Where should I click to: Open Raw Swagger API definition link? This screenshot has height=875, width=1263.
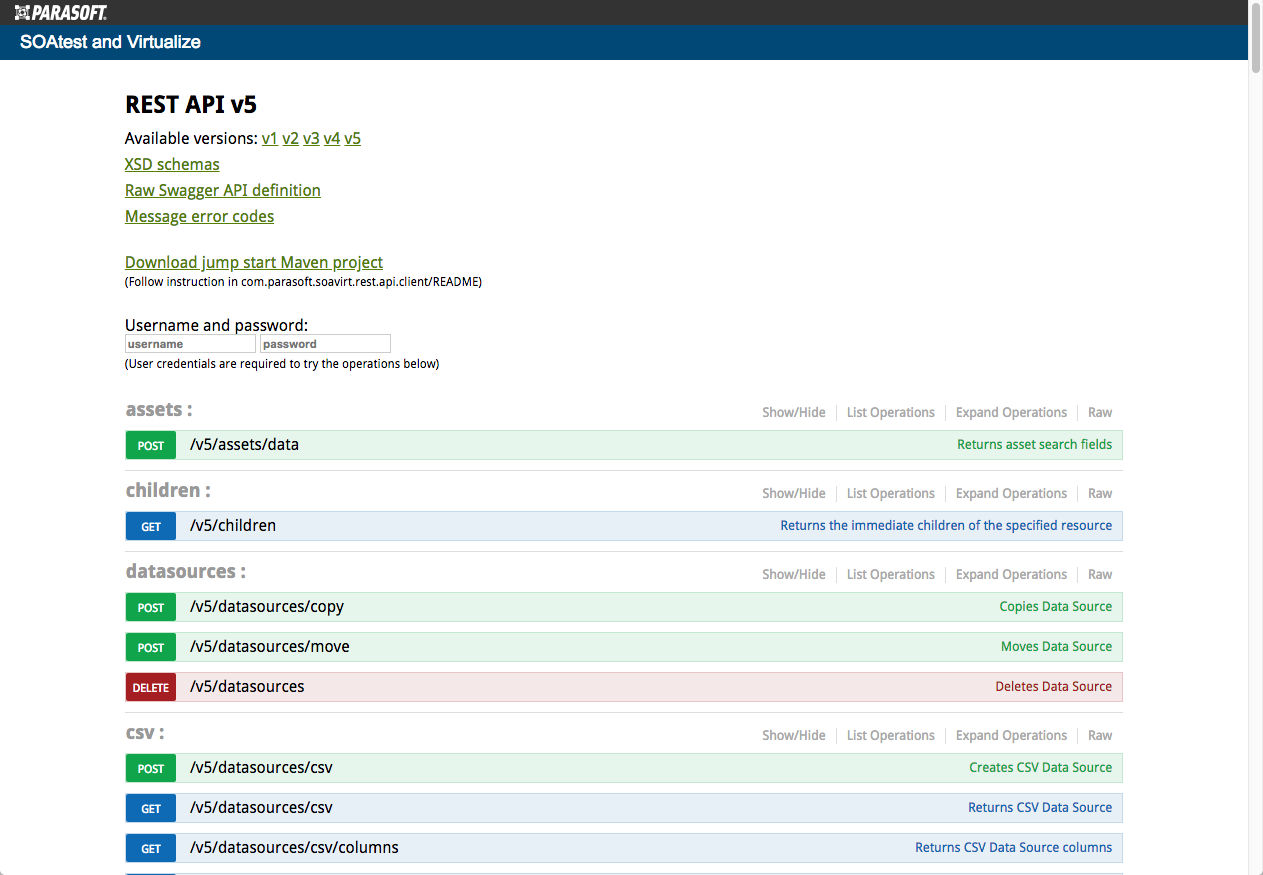(x=223, y=191)
